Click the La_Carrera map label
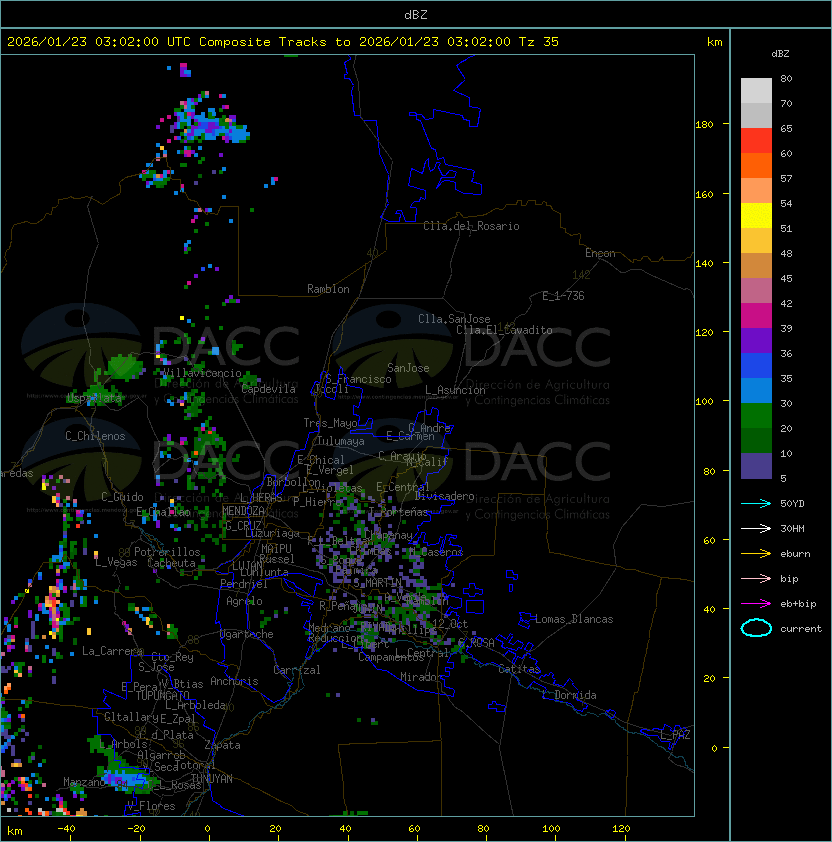Image resolution: width=832 pixels, height=842 pixels. tap(112, 651)
